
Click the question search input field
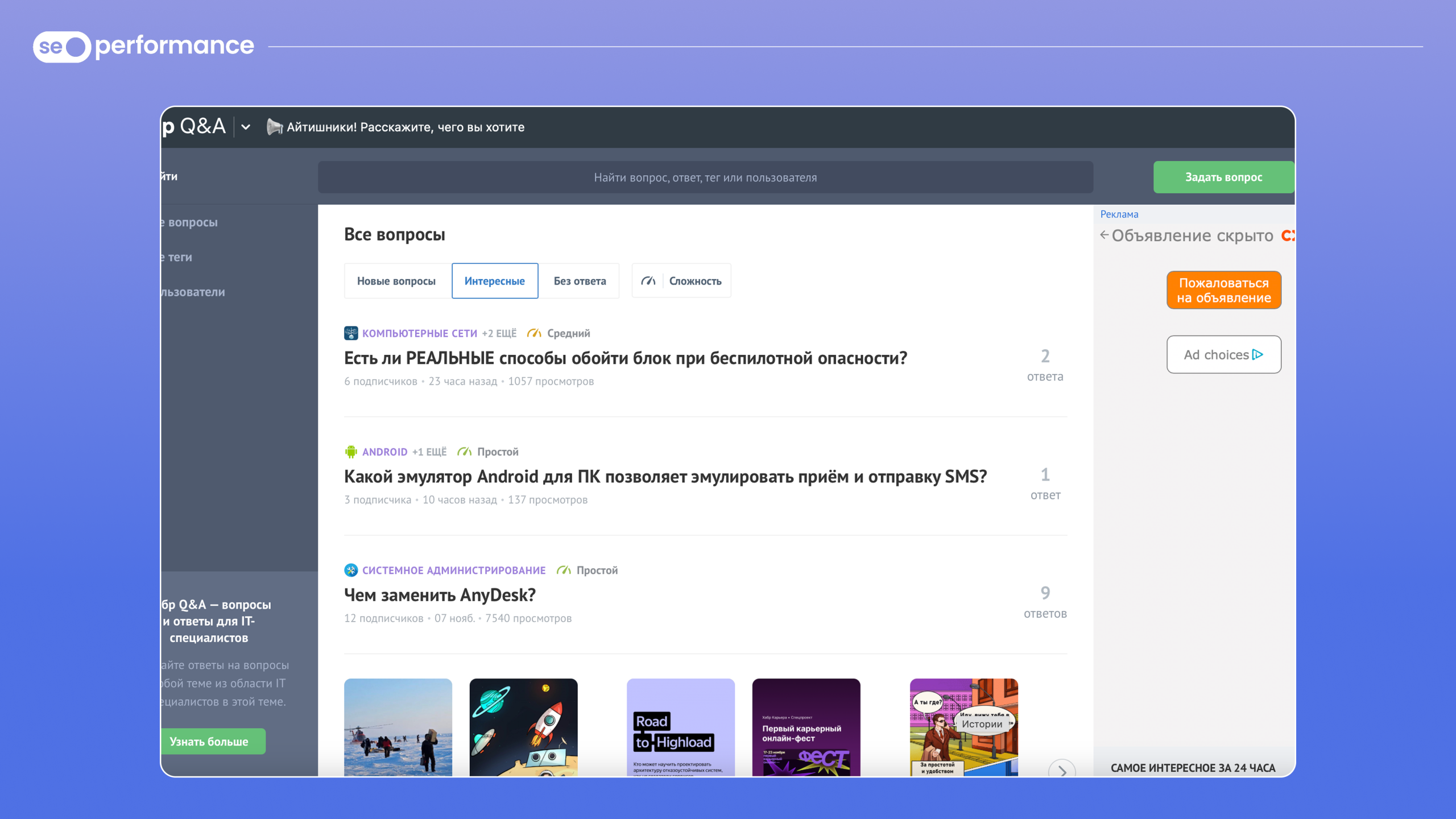coord(705,177)
